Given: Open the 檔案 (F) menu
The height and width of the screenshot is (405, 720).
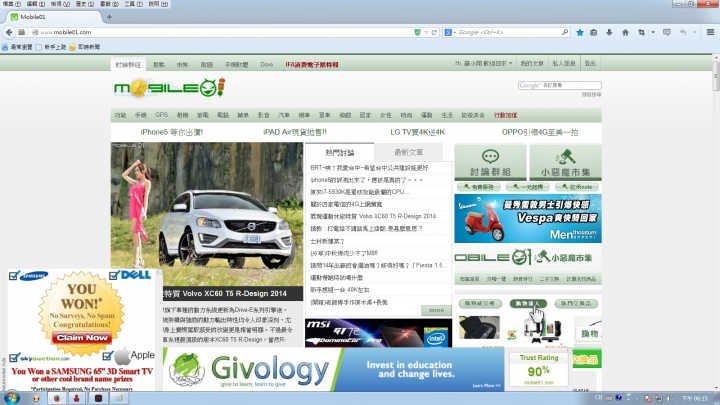Looking at the screenshot, I should (x=11, y=4).
